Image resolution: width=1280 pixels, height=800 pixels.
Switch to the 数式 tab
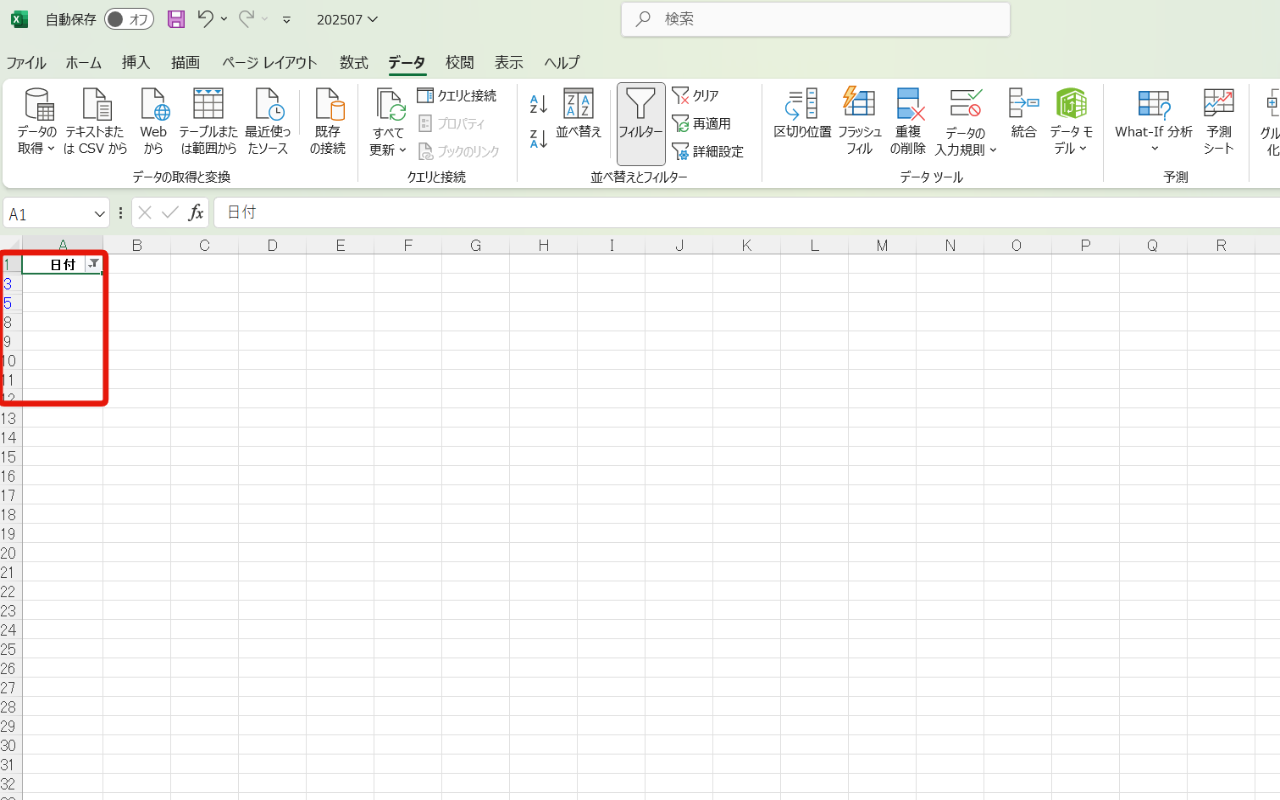353,62
